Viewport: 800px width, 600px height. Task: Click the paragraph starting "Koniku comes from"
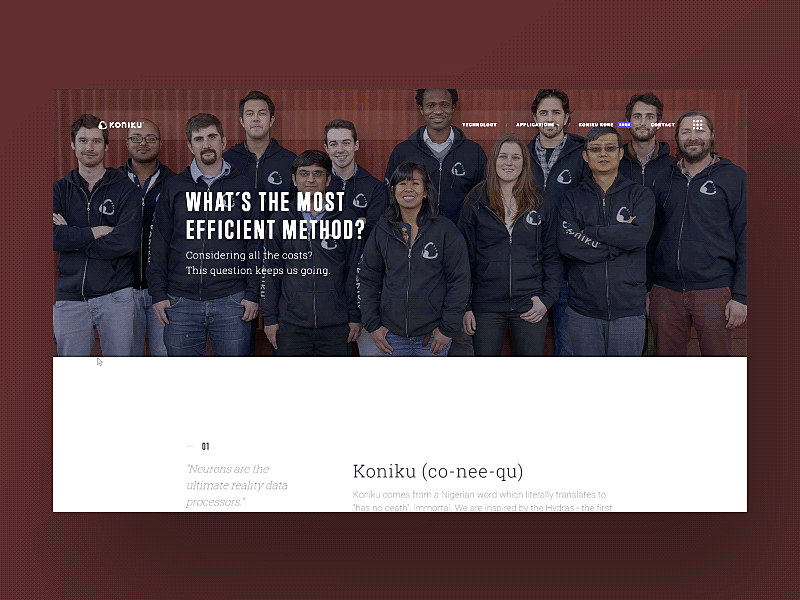(x=482, y=501)
